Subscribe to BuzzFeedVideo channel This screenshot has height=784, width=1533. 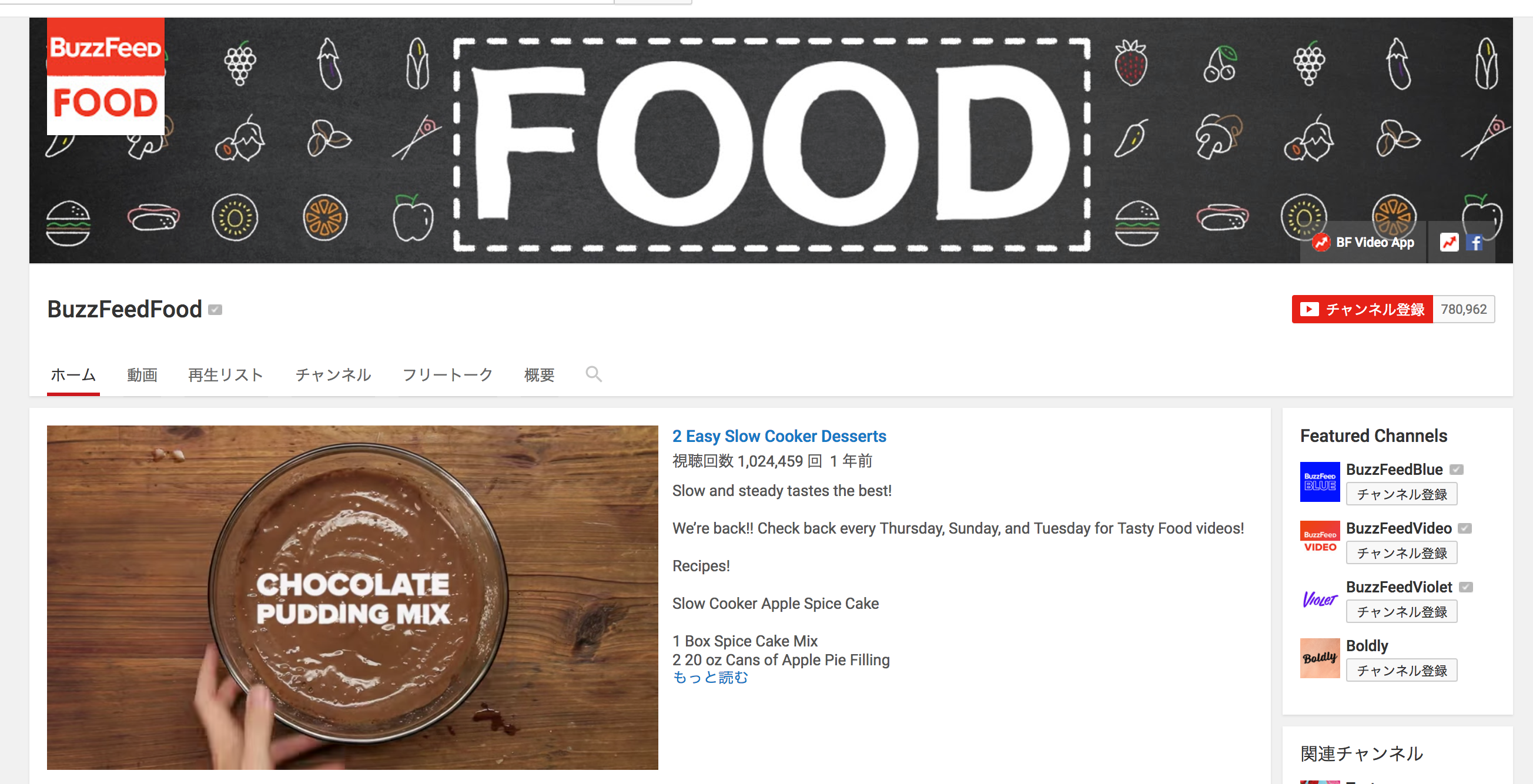(x=1401, y=553)
